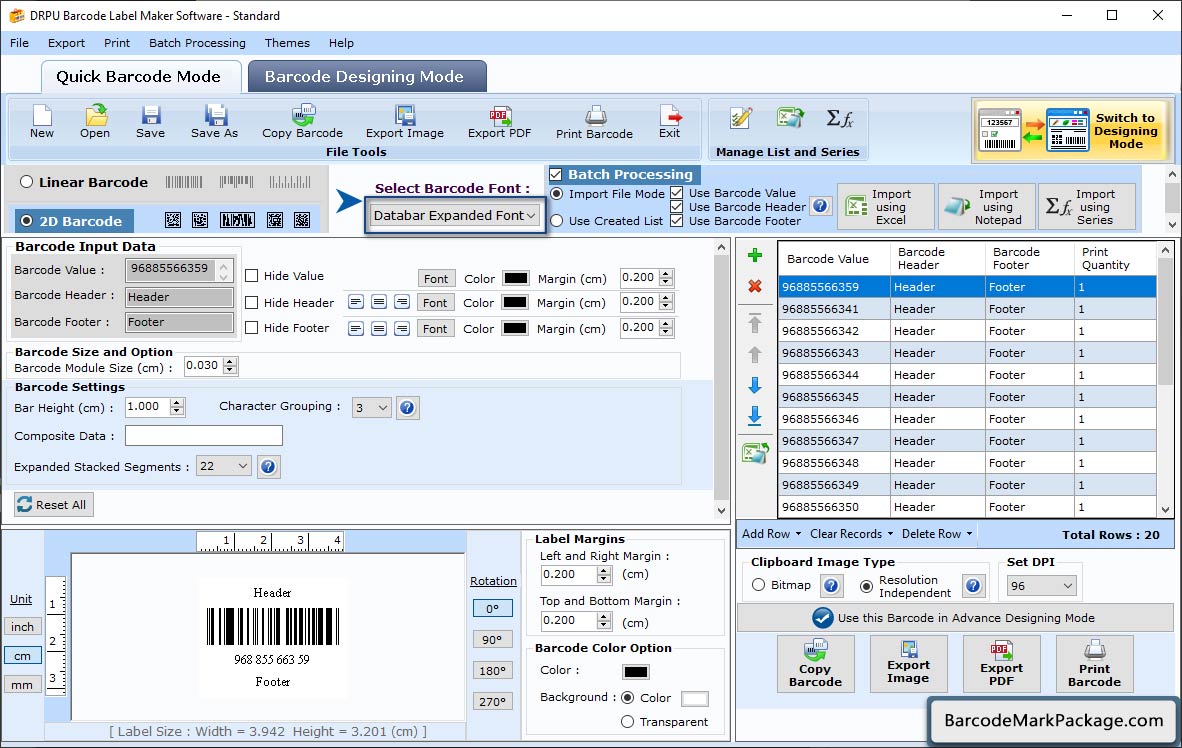This screenshot has height=748, width=1182.
Task: Switch to Barcode Designing Mode tab
Action: (x=366, y=76)
